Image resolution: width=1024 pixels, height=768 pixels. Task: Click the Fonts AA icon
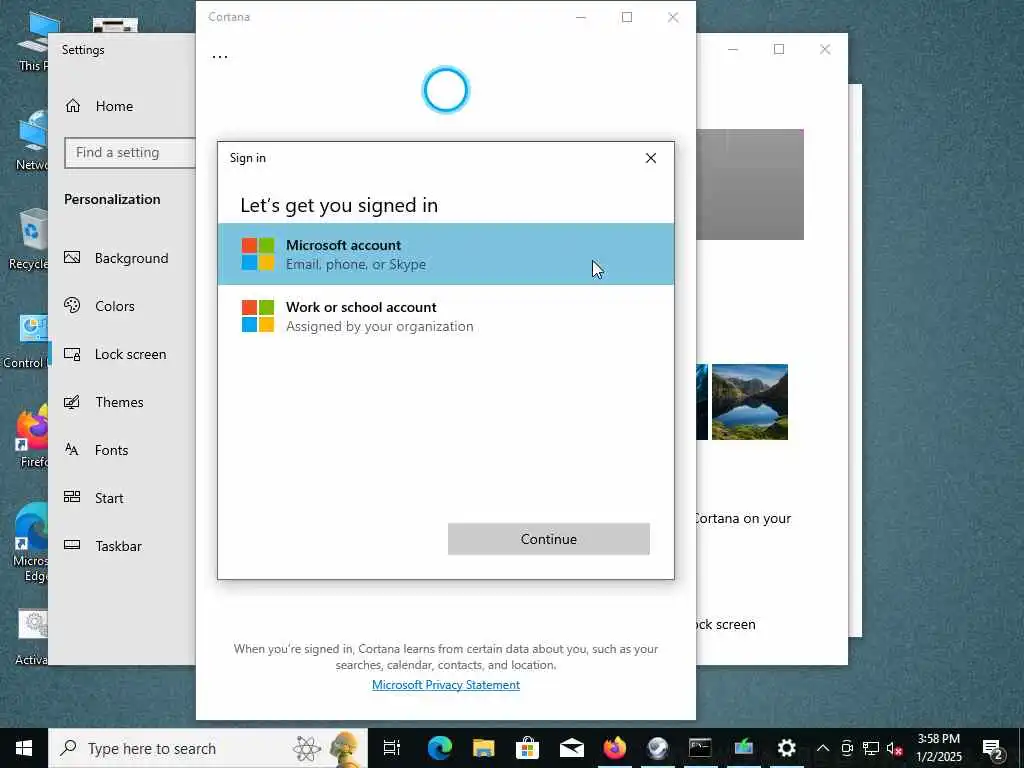pyautogui.click(x=72, y=449)
